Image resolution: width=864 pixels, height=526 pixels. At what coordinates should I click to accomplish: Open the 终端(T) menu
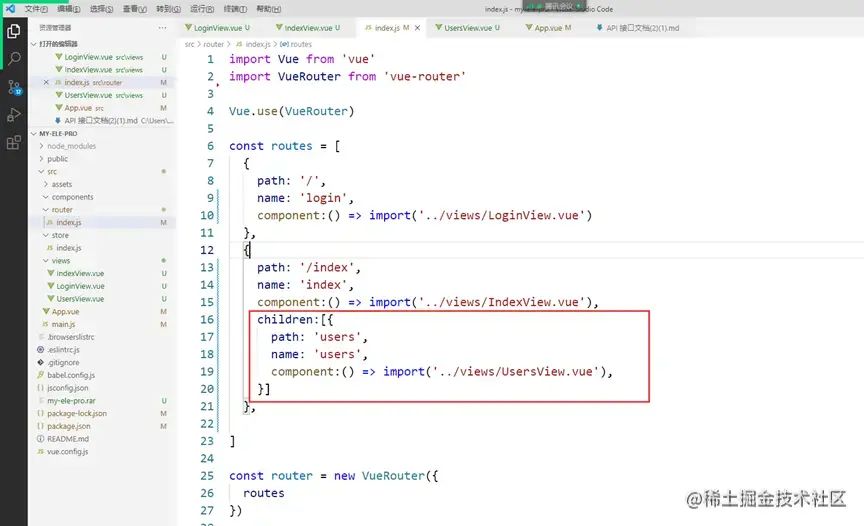(235, 9)
